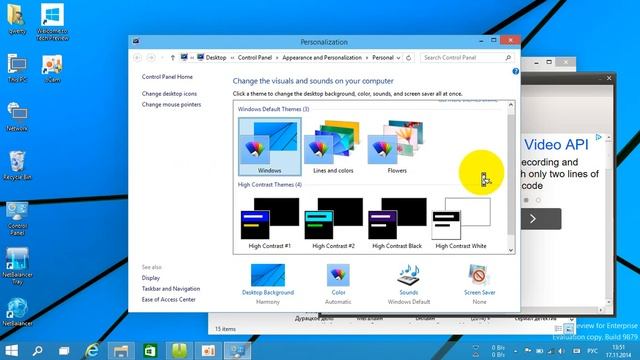Open the This PC desktop icon

(17, 68)
